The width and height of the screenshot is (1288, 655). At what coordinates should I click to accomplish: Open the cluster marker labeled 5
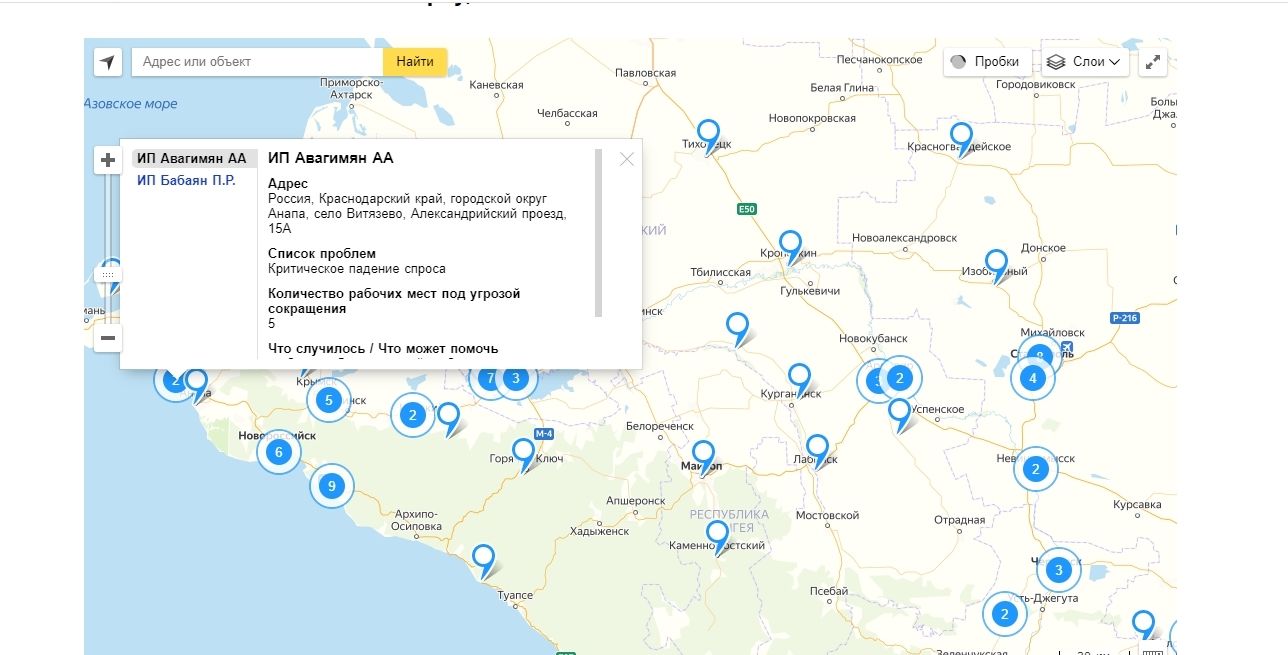pos(328,401)
